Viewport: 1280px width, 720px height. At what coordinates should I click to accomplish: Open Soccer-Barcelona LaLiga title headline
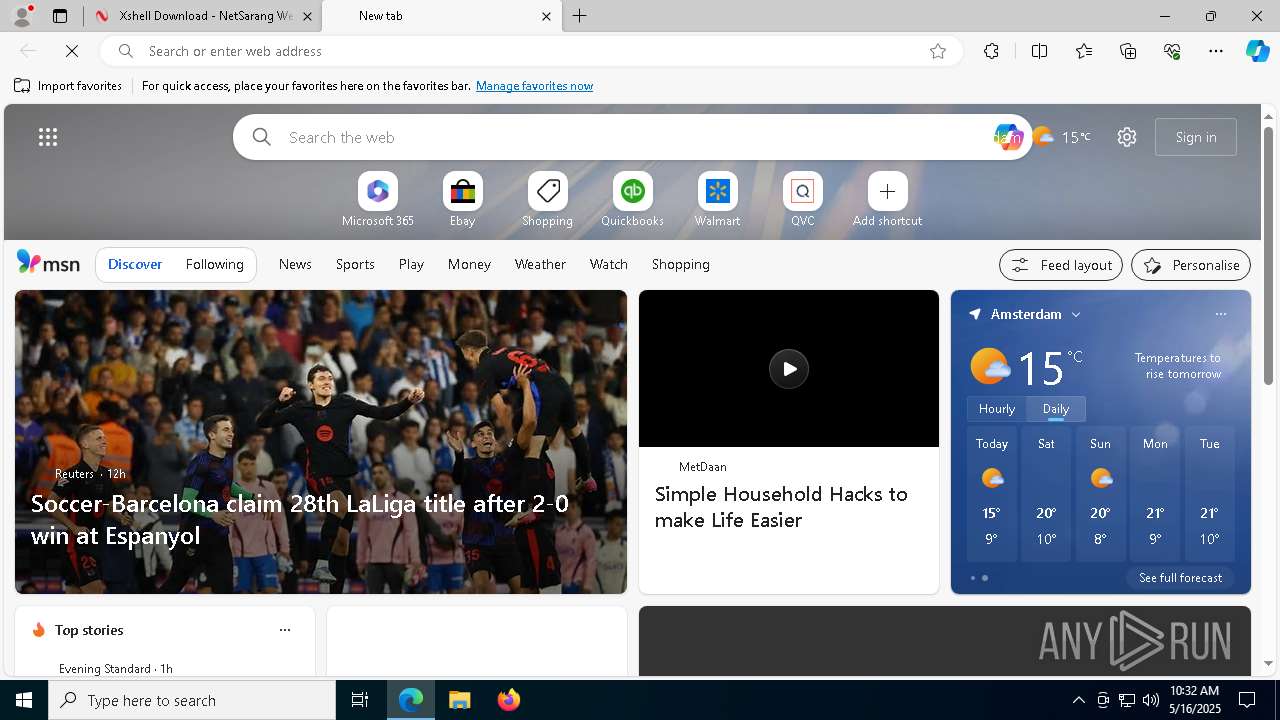pos(300,519)
